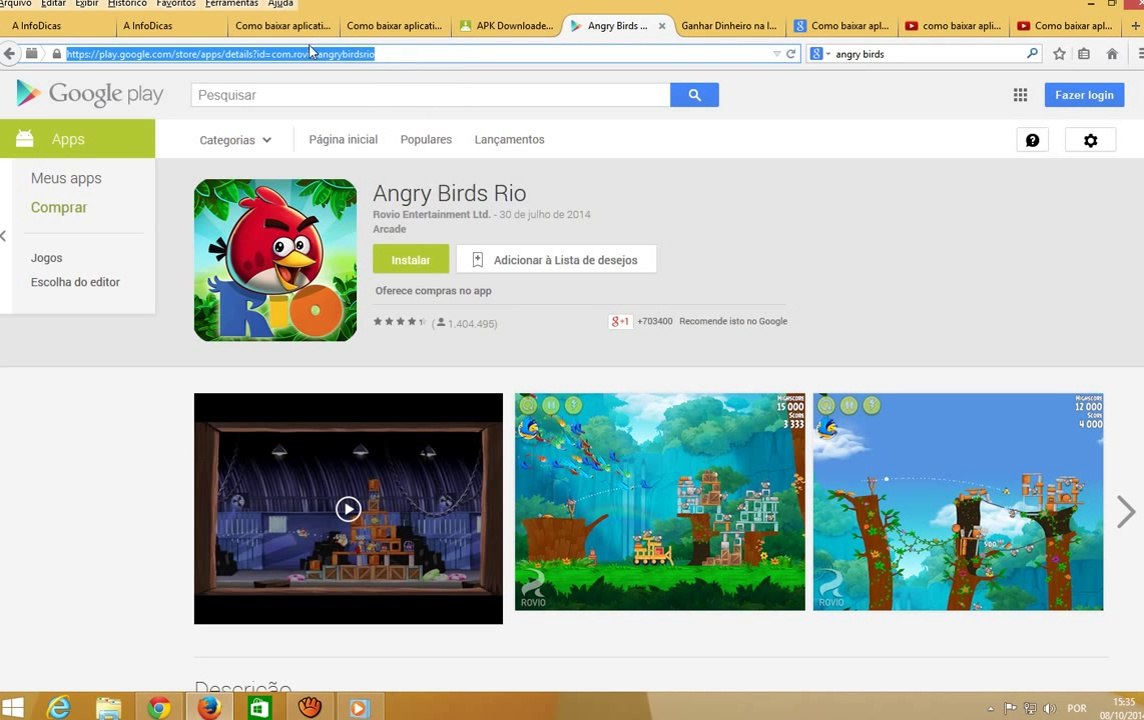The width and height of the screenshot is (1144, 720).
Task: Click the Fazer login button
Action: [x=1084, y=95]
